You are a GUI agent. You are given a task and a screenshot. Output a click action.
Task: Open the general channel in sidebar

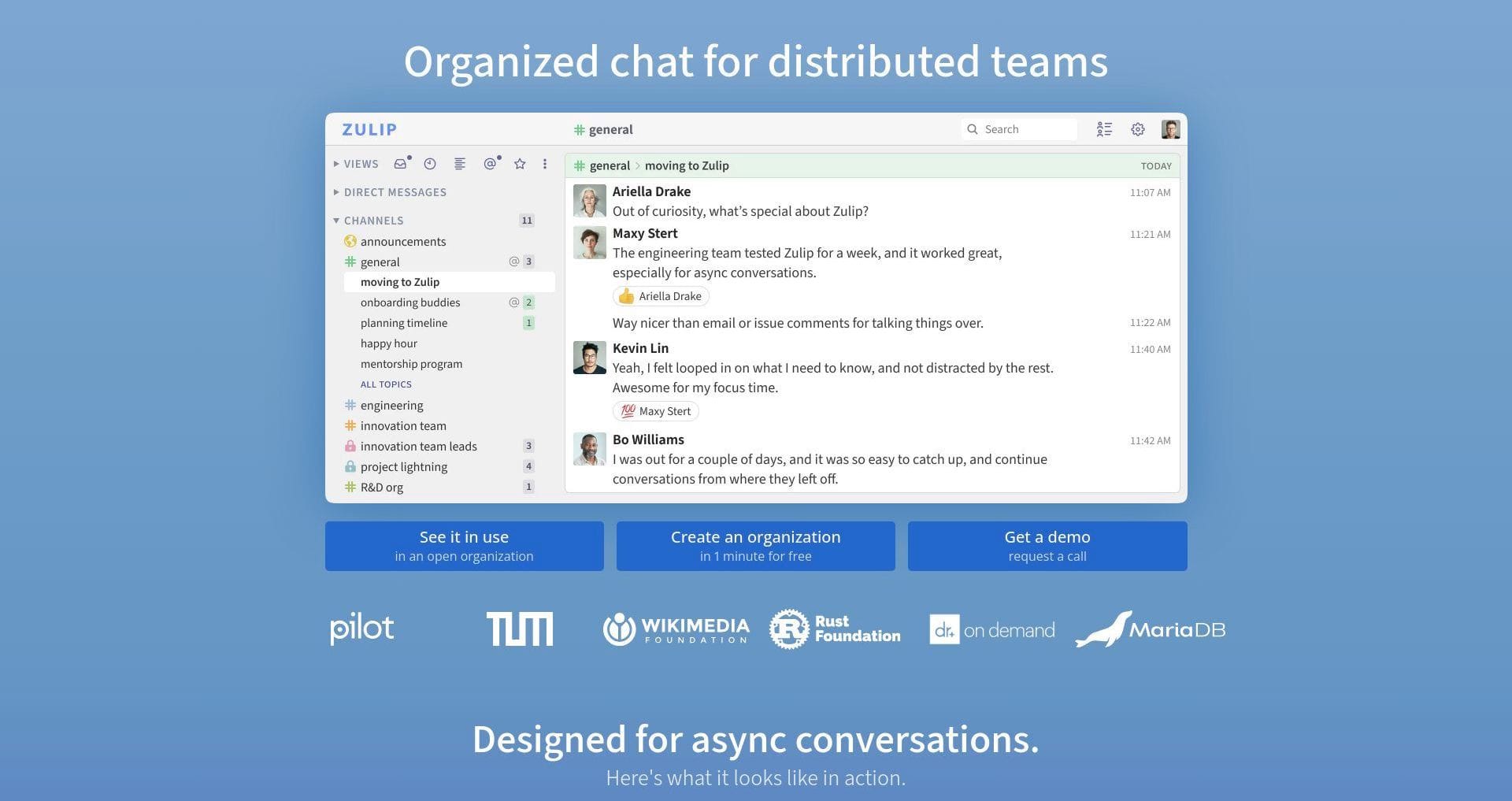click(380, 261)
